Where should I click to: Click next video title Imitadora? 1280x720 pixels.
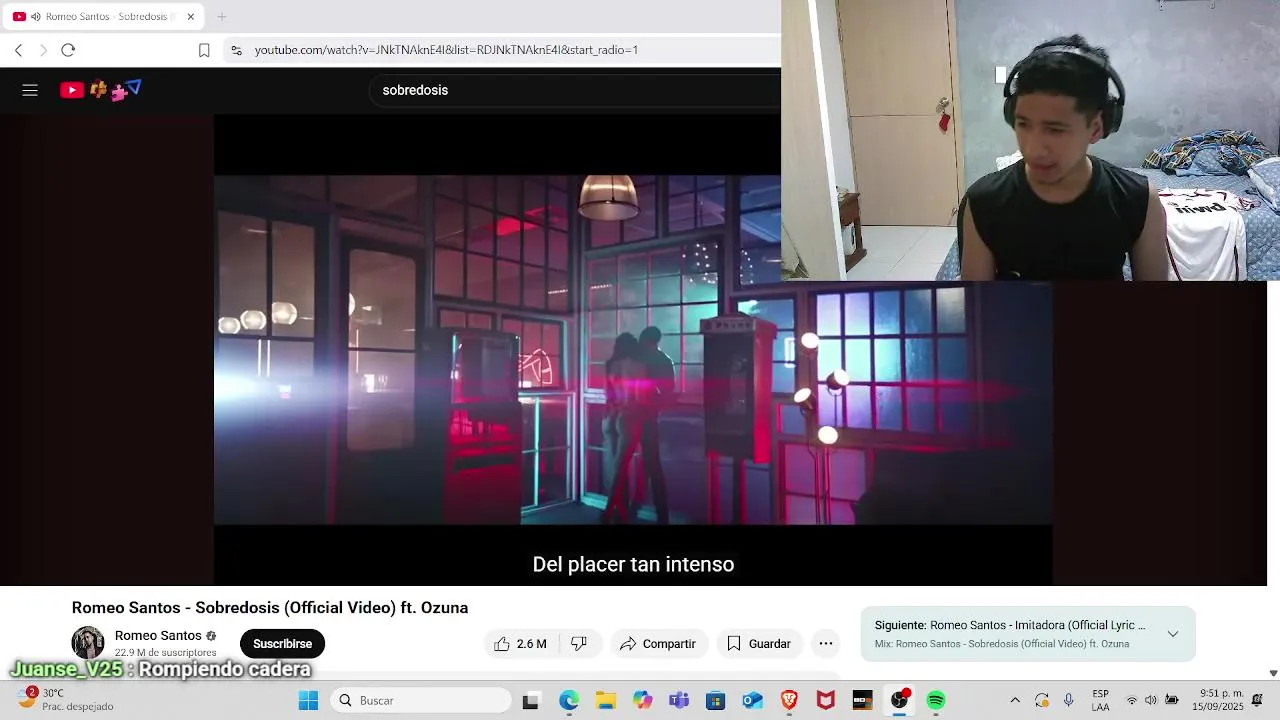pyautogui.click(x=1038, y=625)
